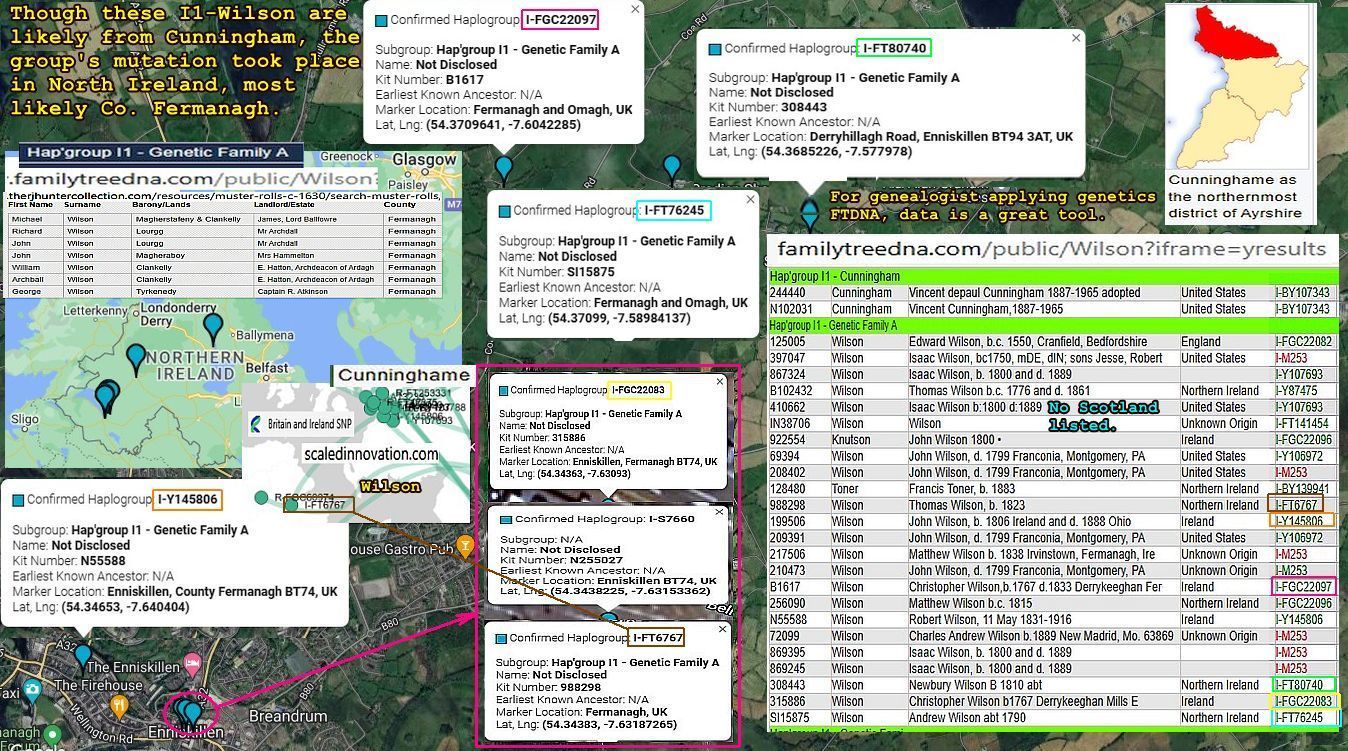Click the I-Y145806 haplogroup in the bottom-left popup
This screenshot has width=1348, height=751.
[x=188, y=499]
